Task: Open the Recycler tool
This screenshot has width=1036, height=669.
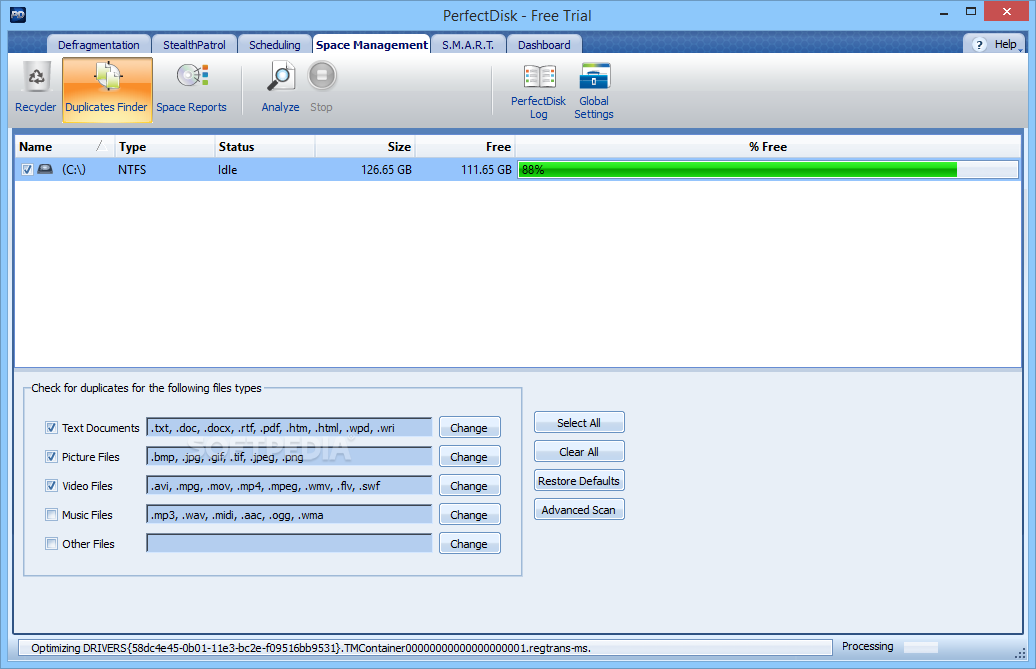Action: pos(36,89)
